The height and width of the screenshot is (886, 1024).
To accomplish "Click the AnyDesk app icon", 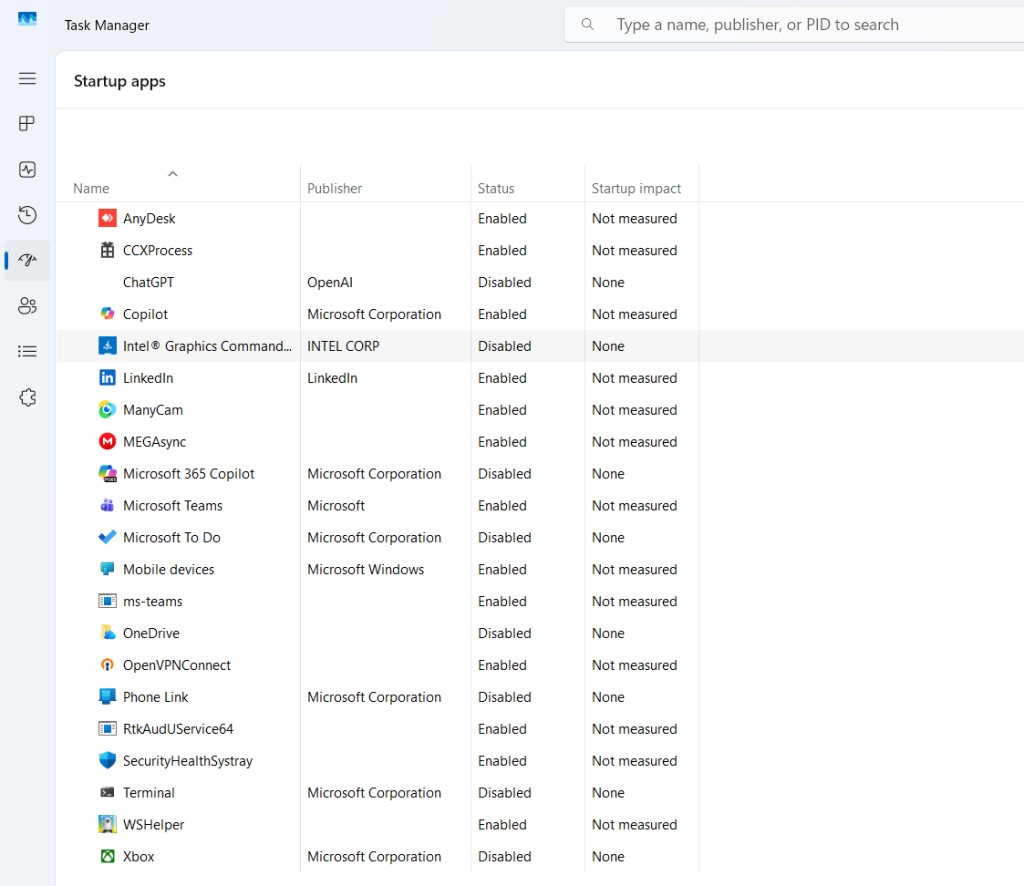I will click(107, 218).
